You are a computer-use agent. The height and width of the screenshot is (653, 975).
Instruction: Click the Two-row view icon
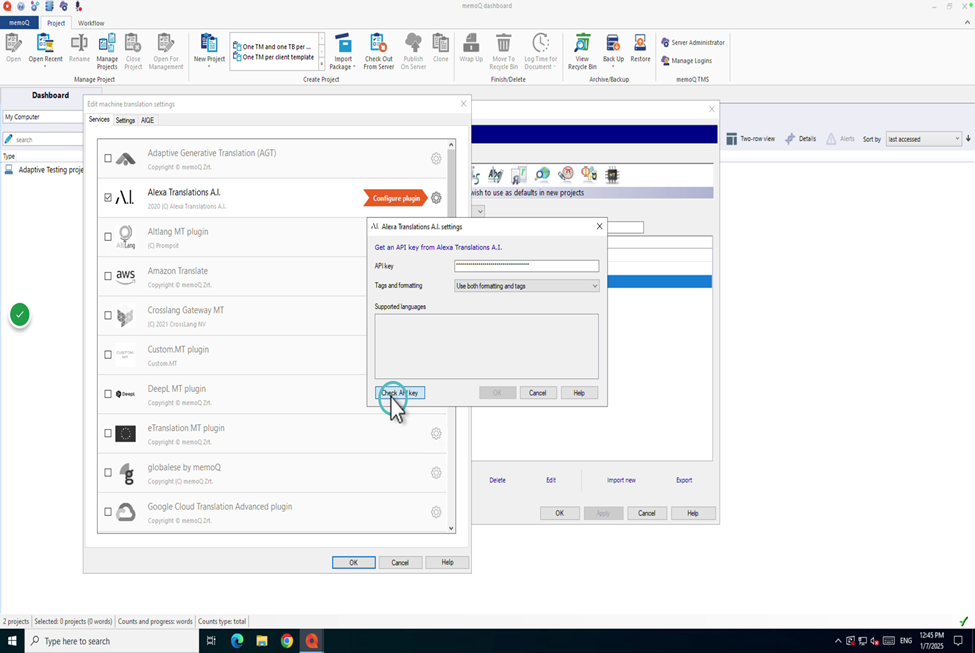point(732,139)
